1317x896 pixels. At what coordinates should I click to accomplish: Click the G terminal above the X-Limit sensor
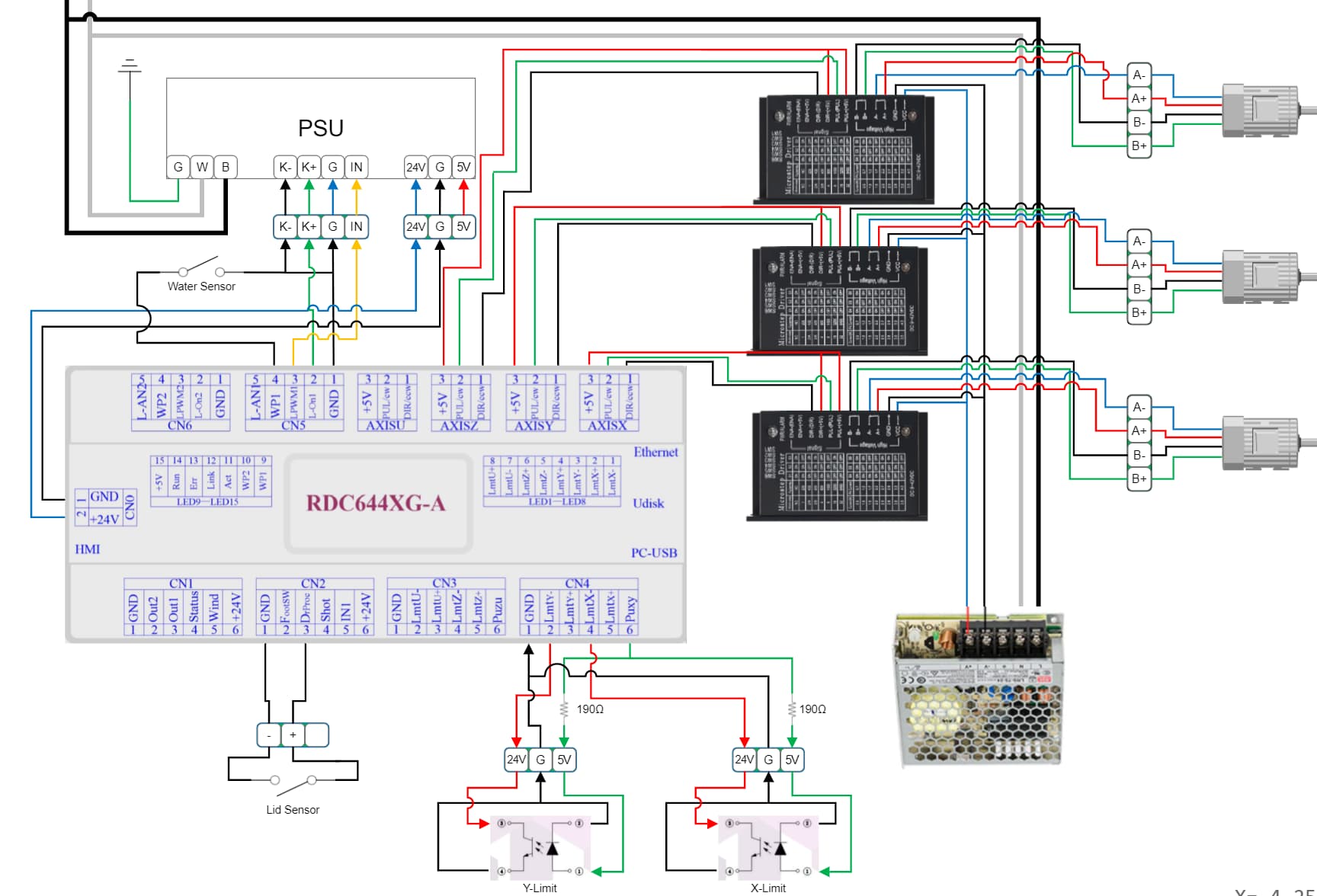point(768,760)
